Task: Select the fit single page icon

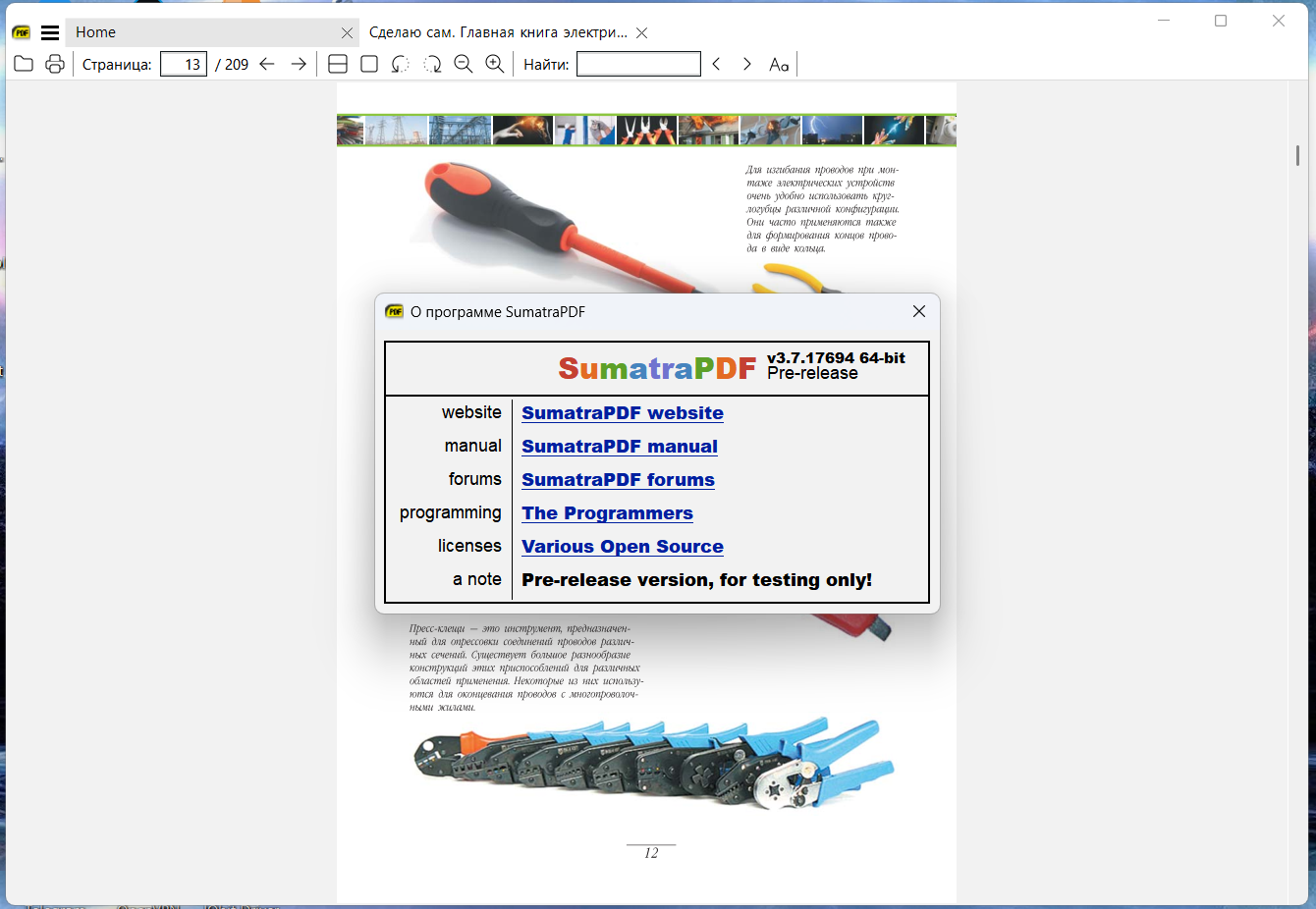Action: click(369, 64)
